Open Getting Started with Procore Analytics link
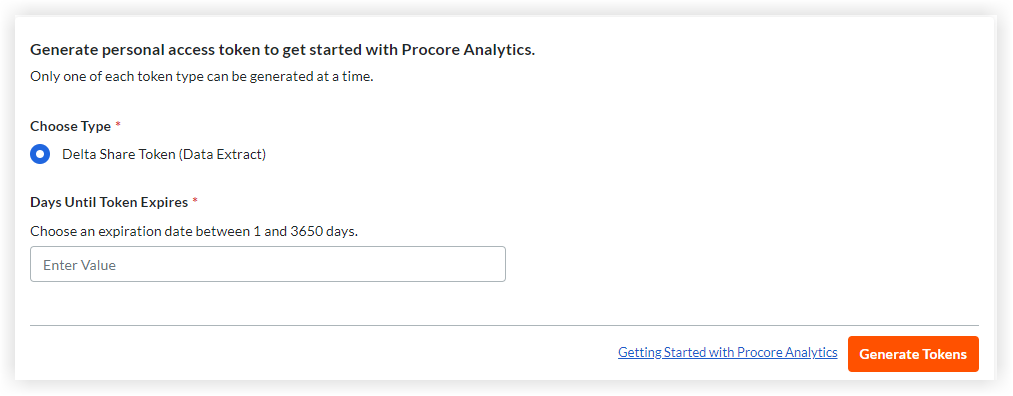This screenshot has height=396, width=1013. click(x=727, y=353)
